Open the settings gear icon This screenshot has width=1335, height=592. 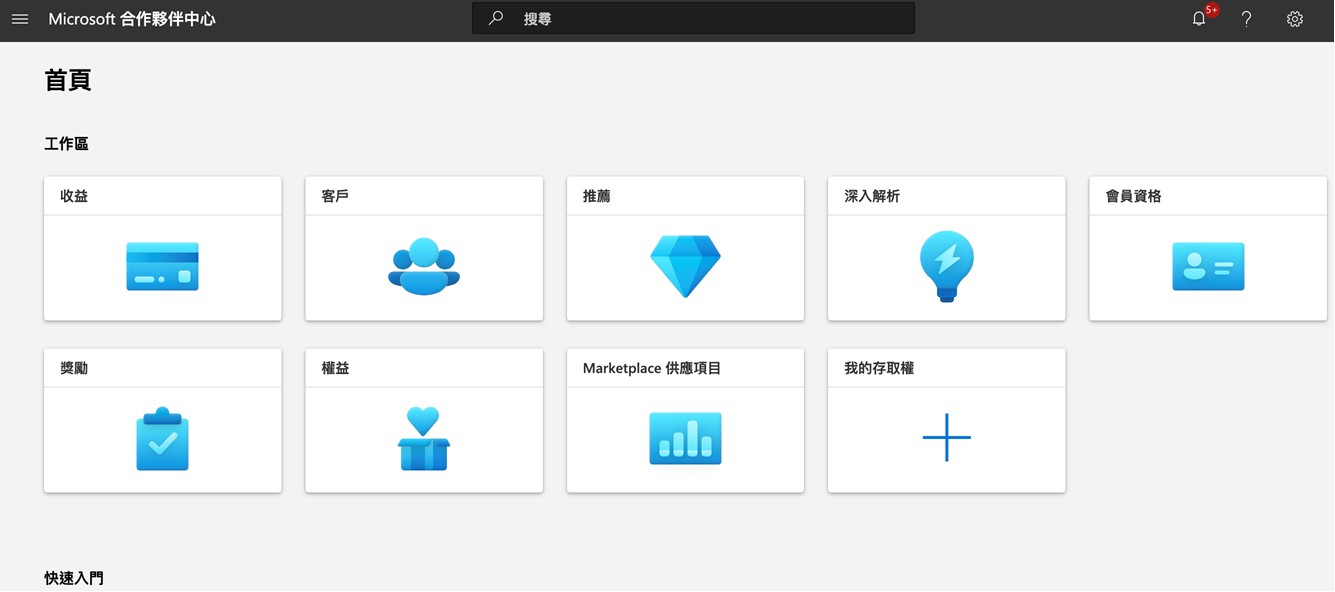[1295, 19]
